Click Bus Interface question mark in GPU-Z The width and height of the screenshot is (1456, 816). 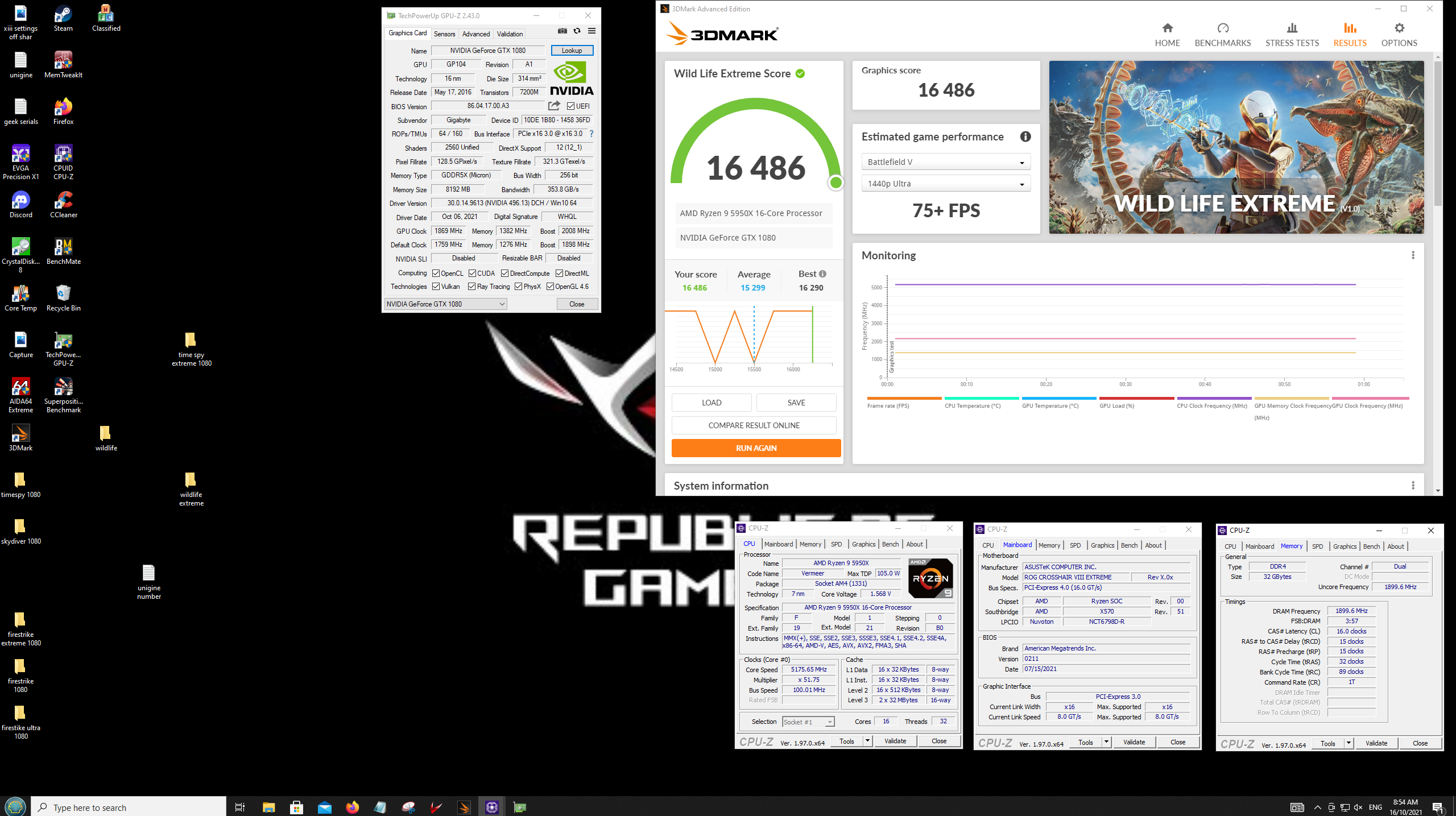[591, 134]
